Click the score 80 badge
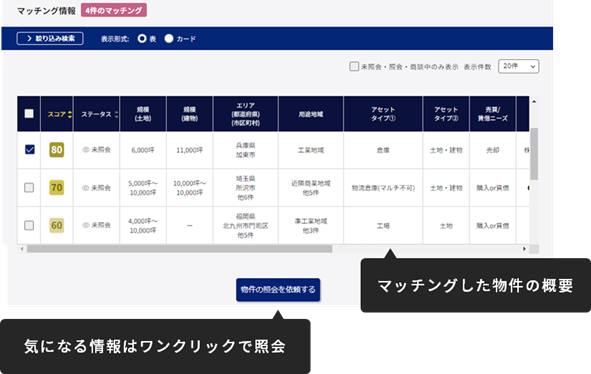The width and height of the screenshot is (591, 374). (57, 150)
